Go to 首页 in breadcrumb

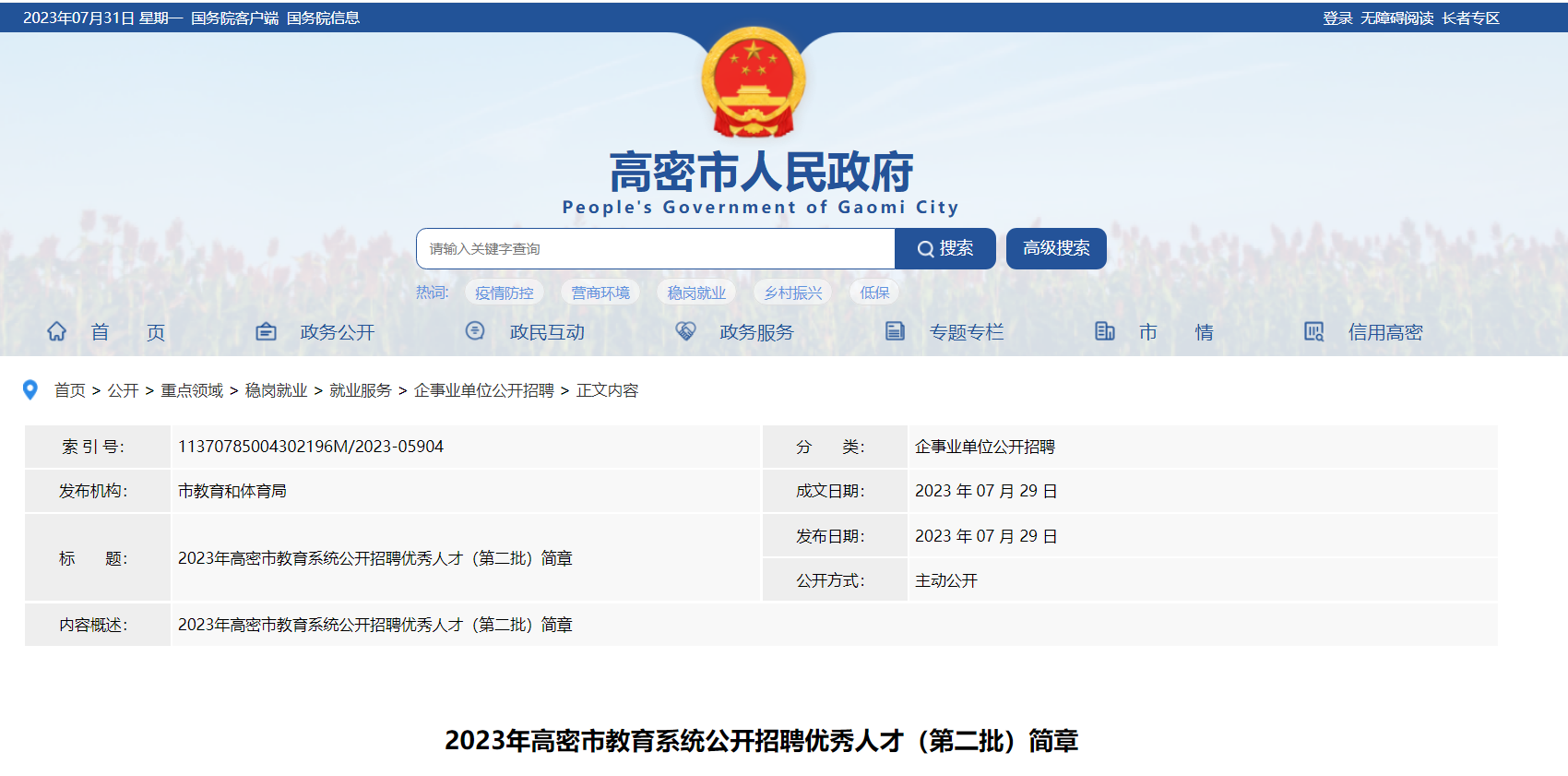pos(70,390)
